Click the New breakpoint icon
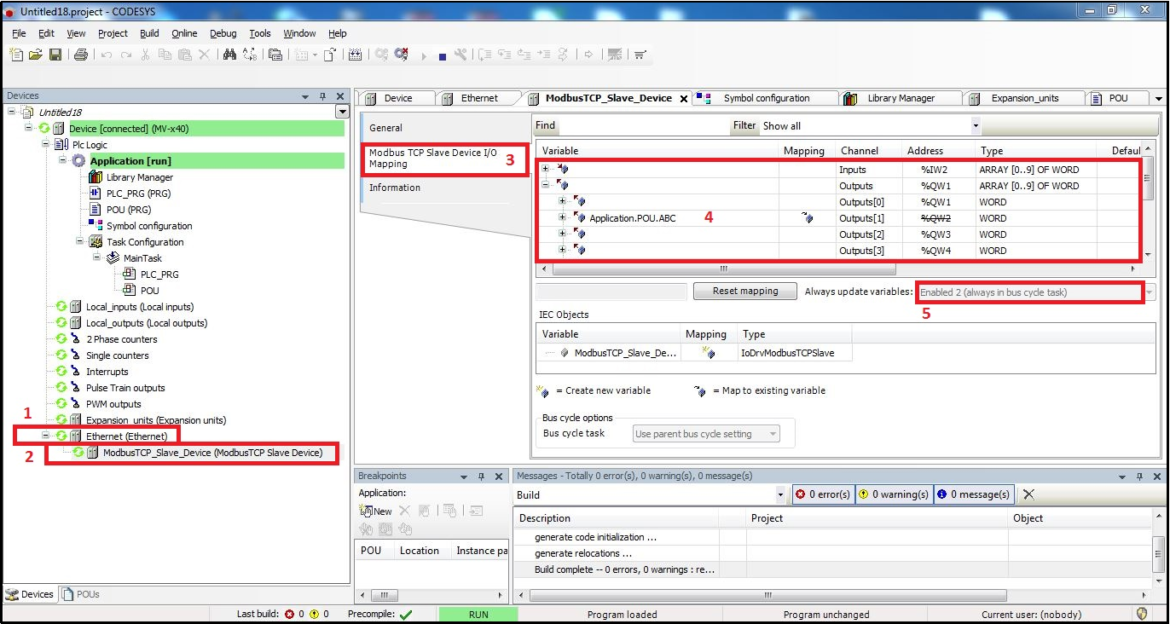Image resolution: width=1170 pixels, height=624 pixels. click(x=376, y=511)
